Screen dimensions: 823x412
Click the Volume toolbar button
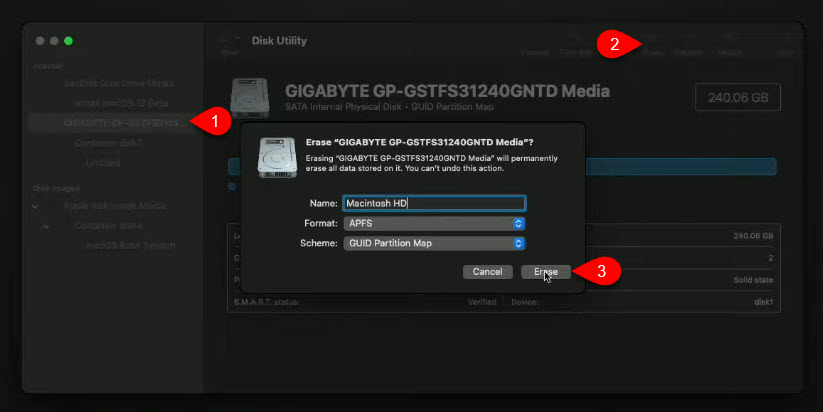click(x=534, y=52)
